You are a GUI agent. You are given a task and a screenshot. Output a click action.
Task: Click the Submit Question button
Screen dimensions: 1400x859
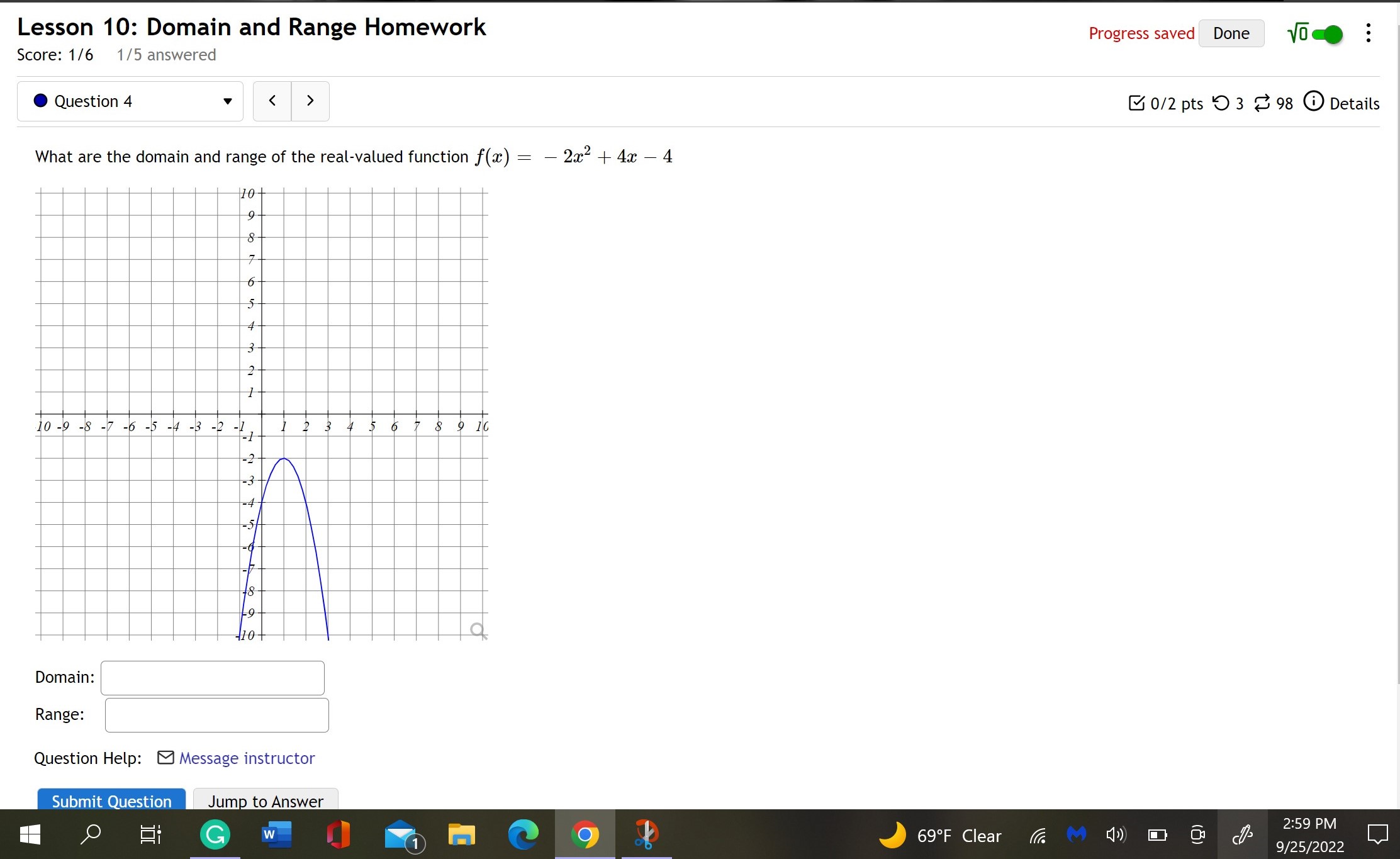click(x=111, y=800)
